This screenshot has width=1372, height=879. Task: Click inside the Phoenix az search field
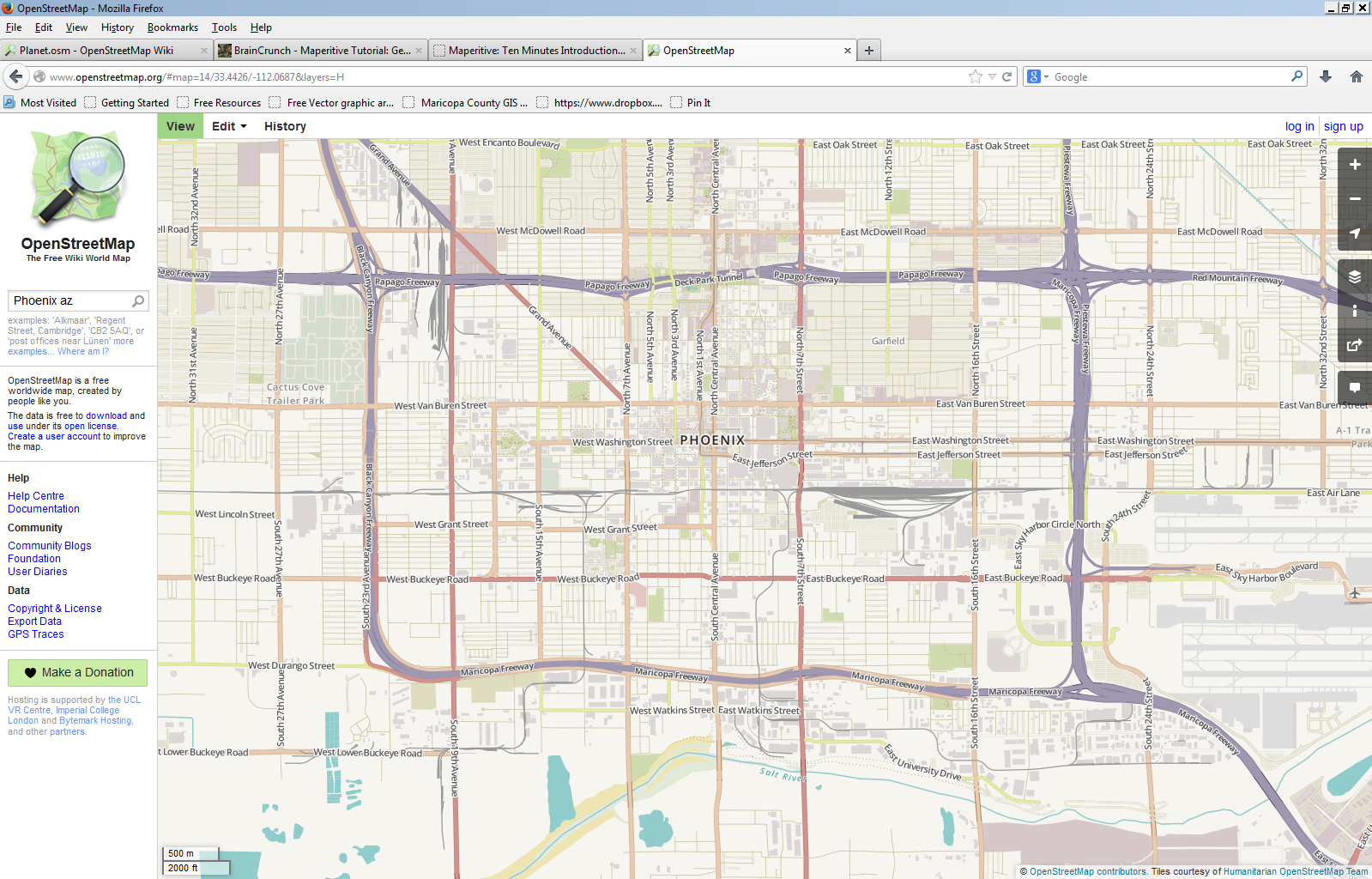coord(69,301)
